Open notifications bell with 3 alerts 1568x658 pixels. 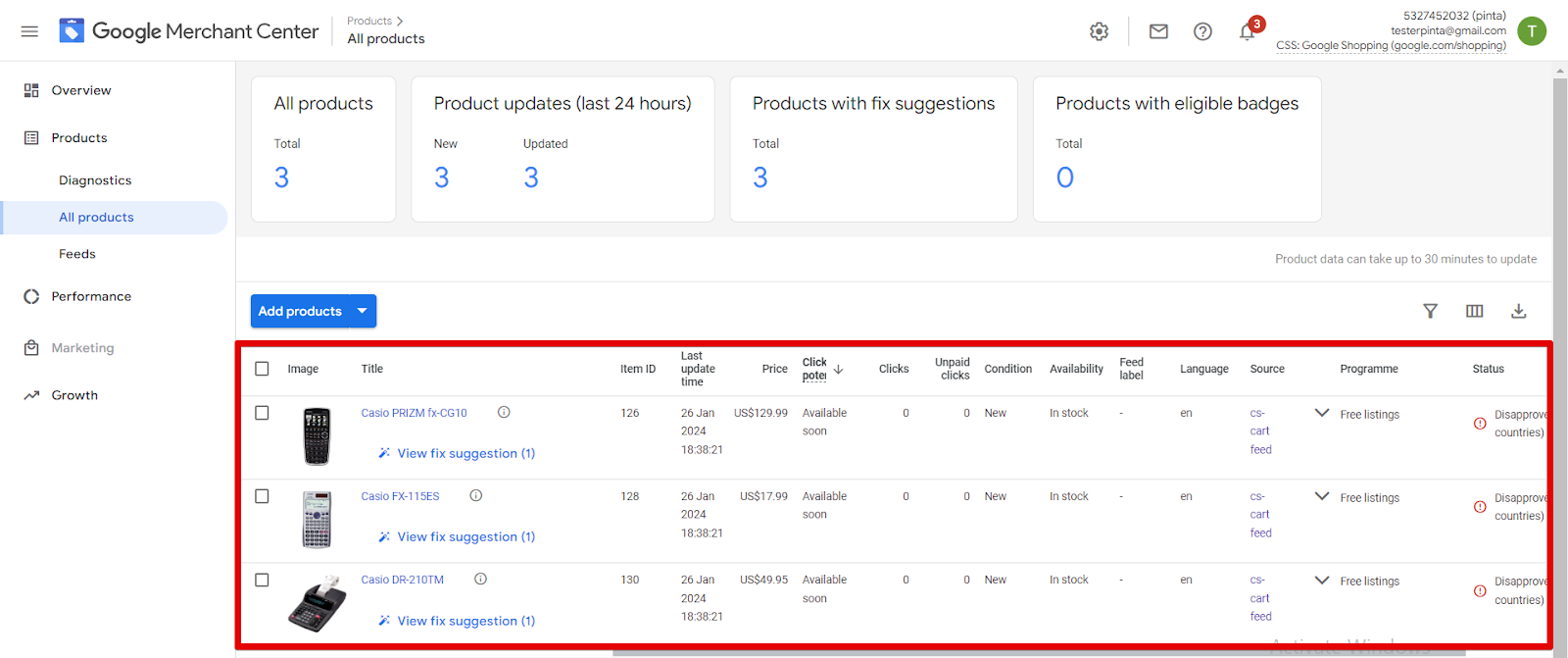[x=1249, y=30]
